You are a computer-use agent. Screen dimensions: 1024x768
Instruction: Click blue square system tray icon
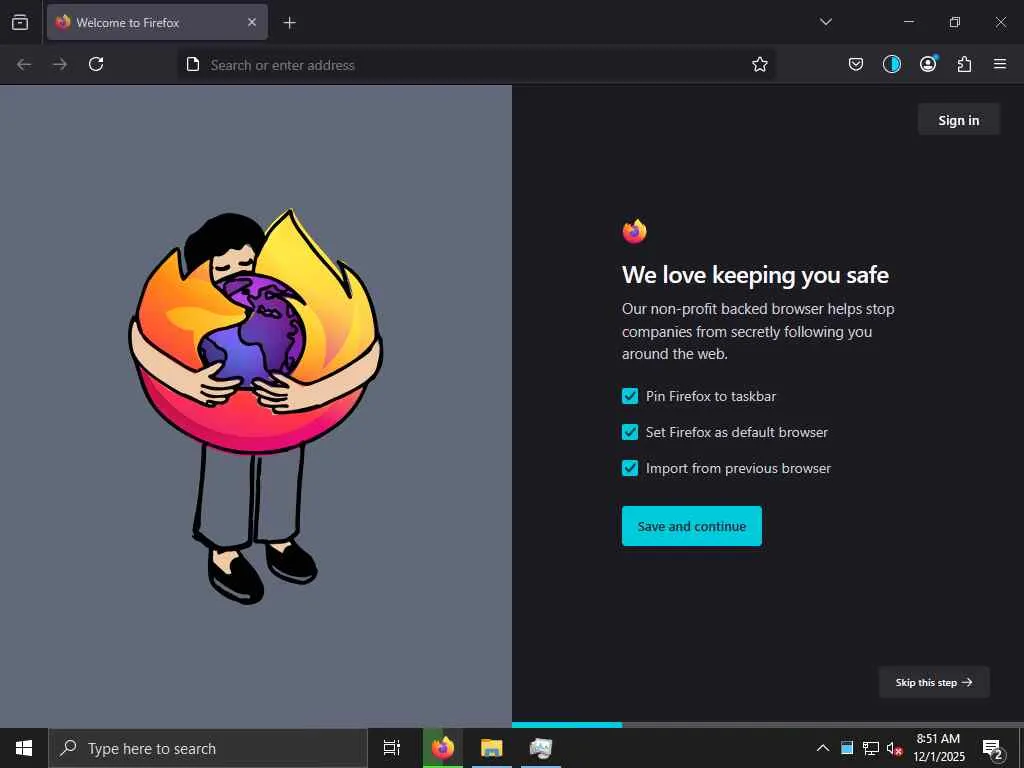[x=847, y=748]
